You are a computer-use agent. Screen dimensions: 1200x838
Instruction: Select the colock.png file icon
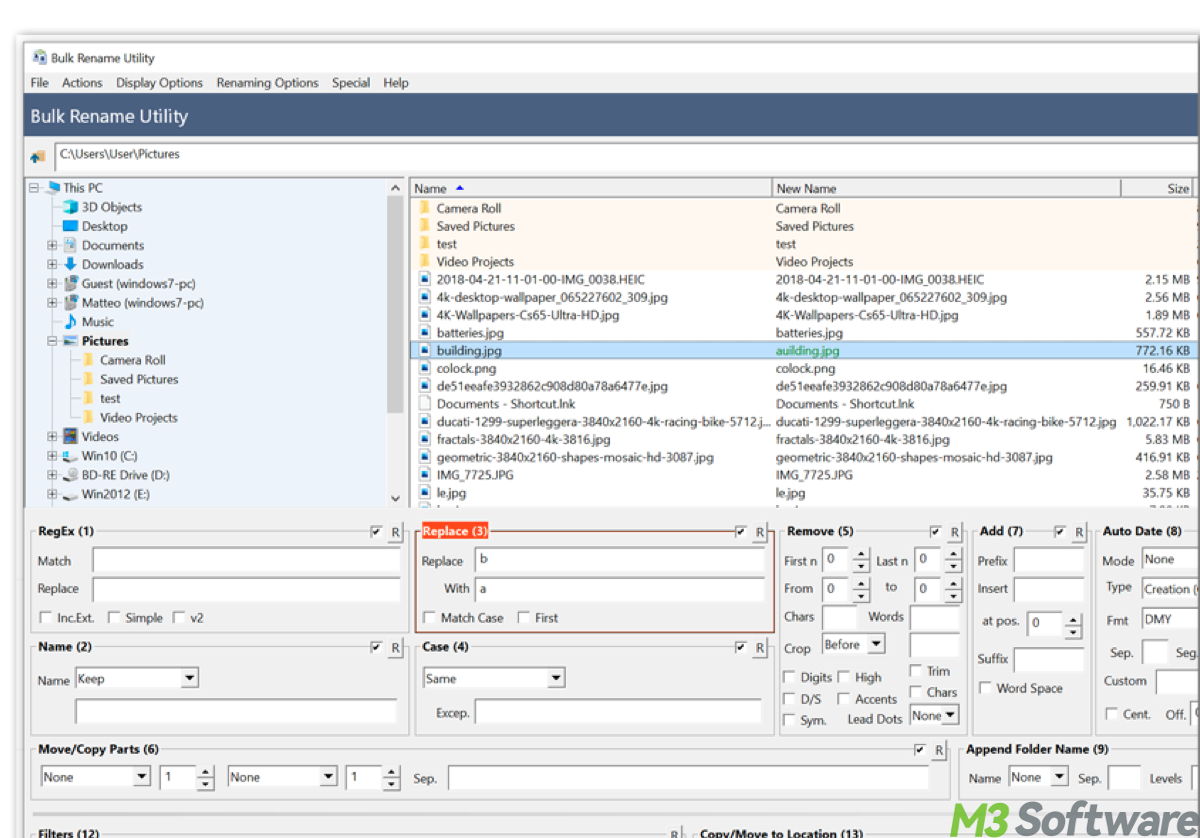point(424,368)
